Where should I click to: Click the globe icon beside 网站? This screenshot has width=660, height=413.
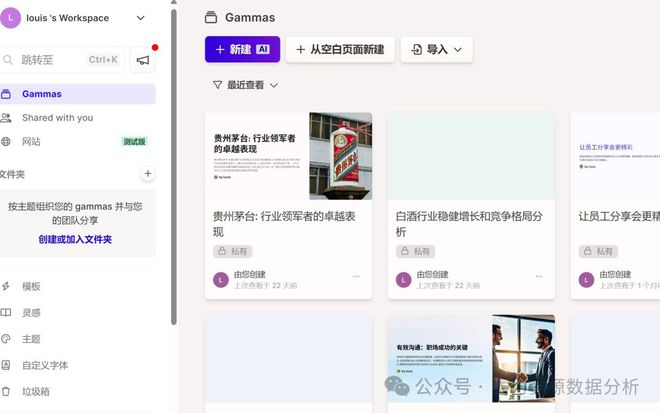point(5,141)
